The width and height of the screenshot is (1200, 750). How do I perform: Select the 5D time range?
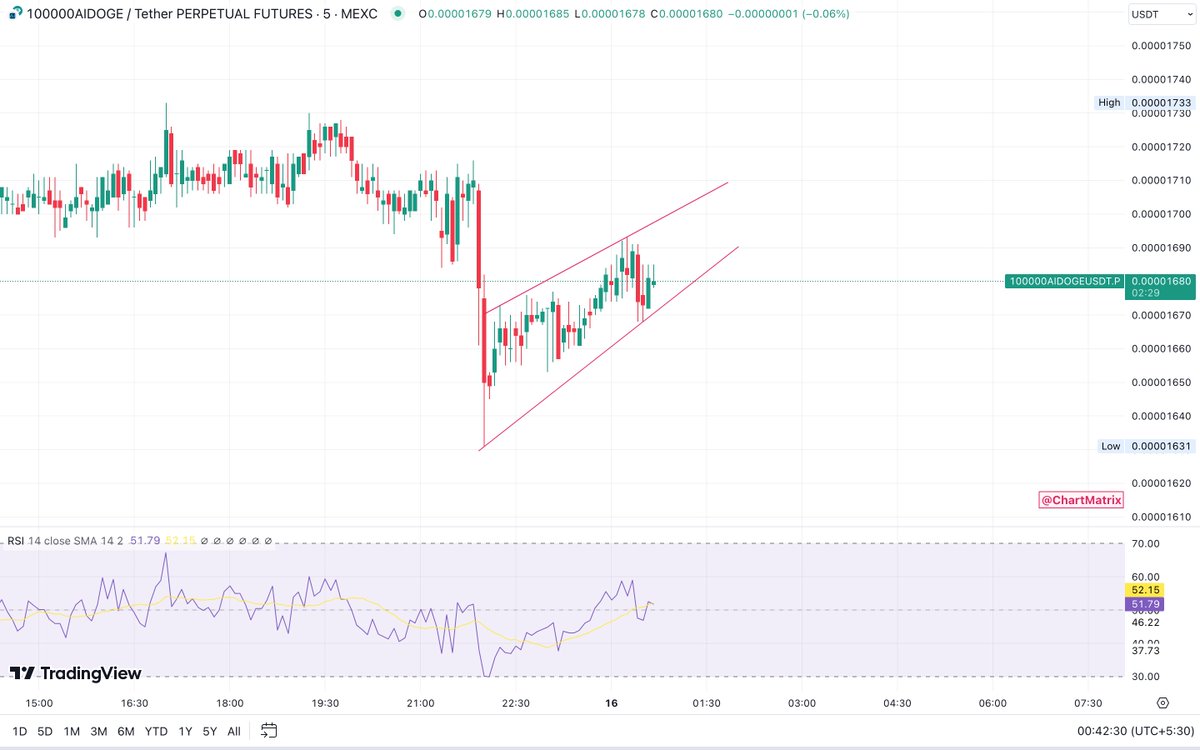pos(45,731)
